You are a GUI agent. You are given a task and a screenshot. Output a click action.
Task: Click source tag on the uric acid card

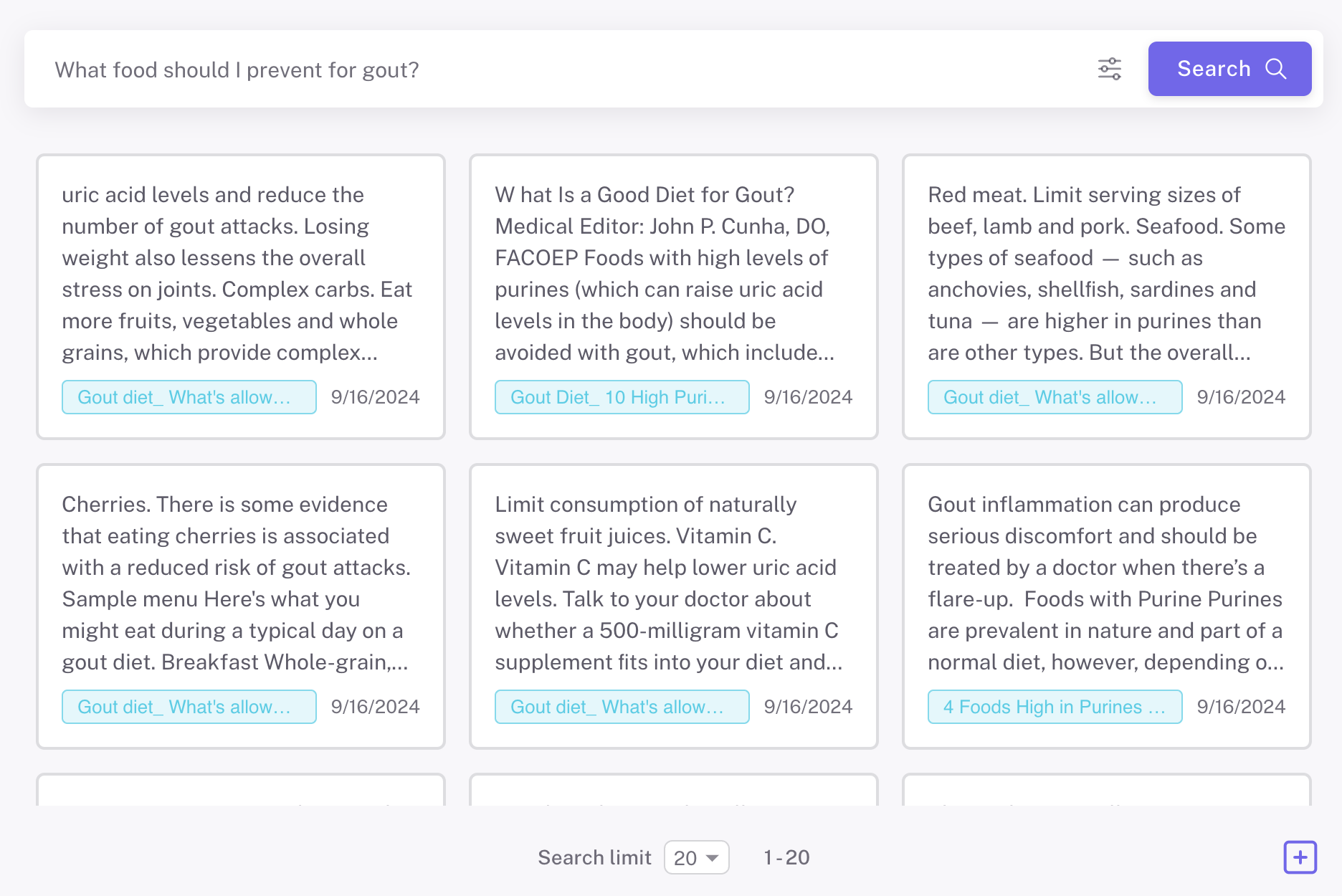tap(189, 397)
